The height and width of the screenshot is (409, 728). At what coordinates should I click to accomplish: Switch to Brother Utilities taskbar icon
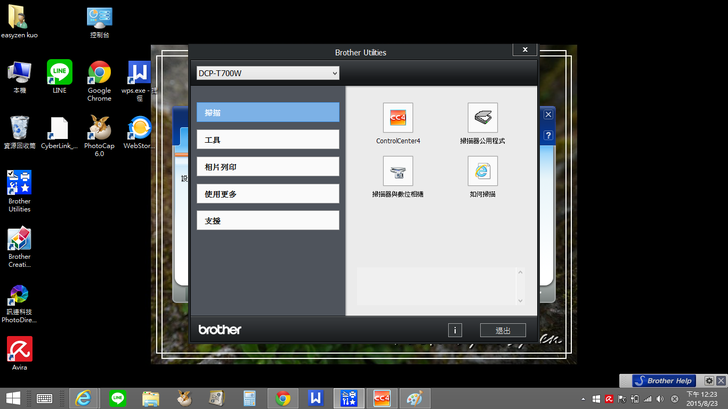[349, 398]
